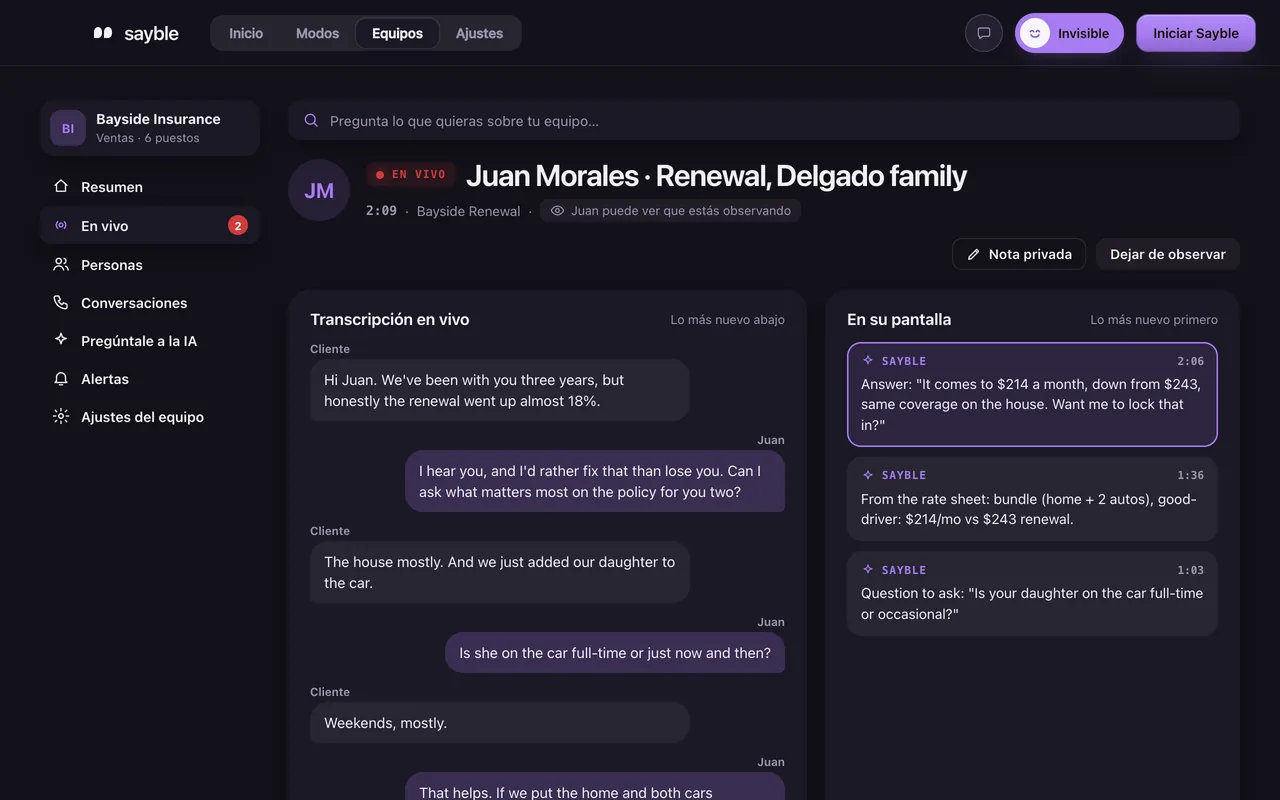Viewport: 1280px width, 800px height.
Task: Select the From the rate sheet card
Action: 1032,499
